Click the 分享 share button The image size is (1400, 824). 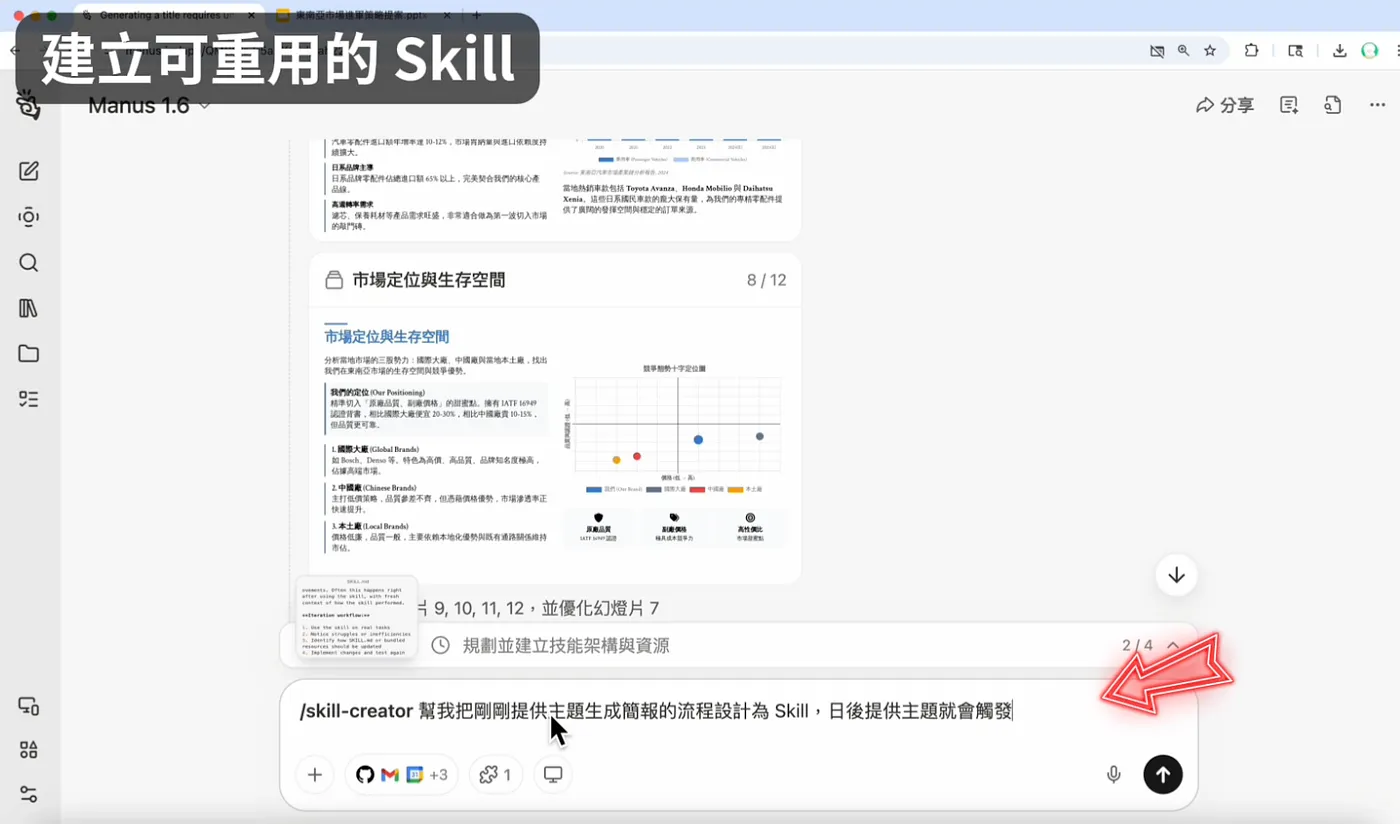[1225, 105]
